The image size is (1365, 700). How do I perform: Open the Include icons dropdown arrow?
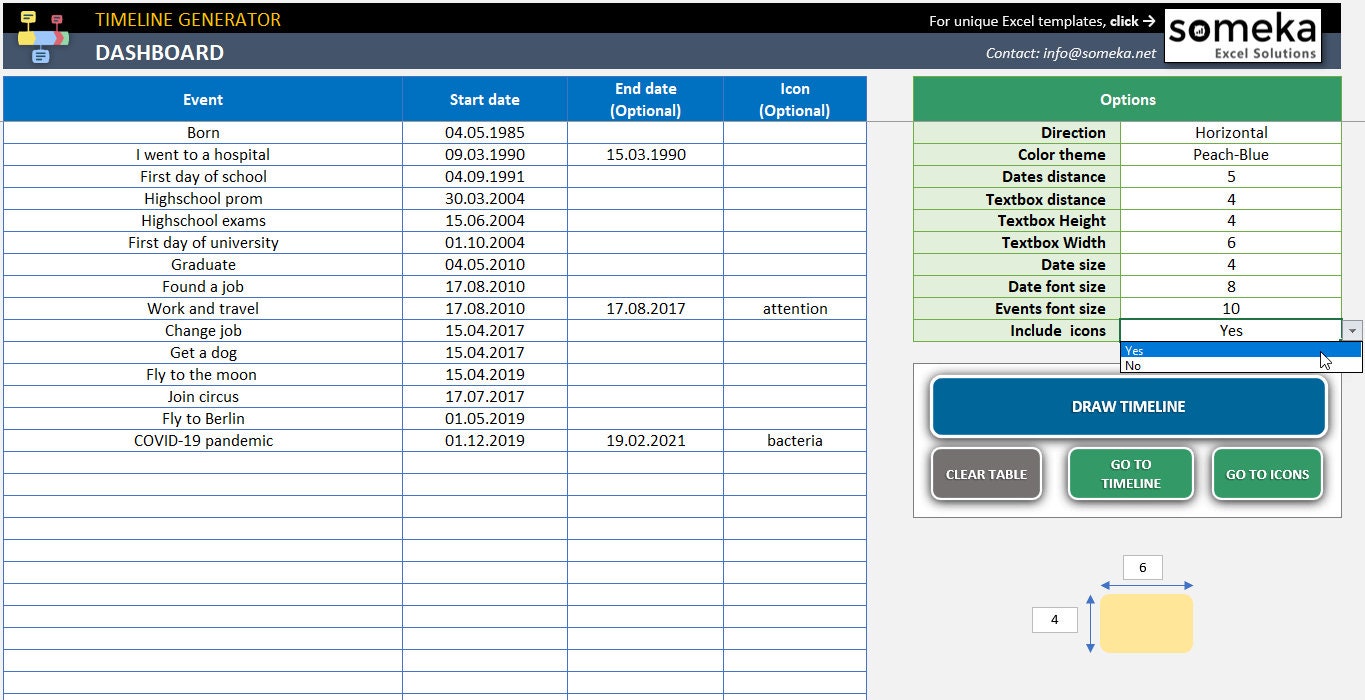[1352, 330]
